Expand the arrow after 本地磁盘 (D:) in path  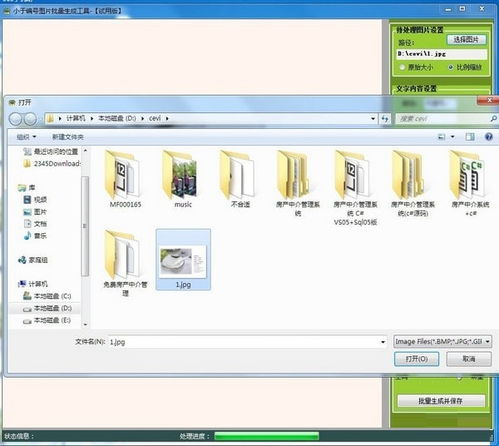(142, 118)
